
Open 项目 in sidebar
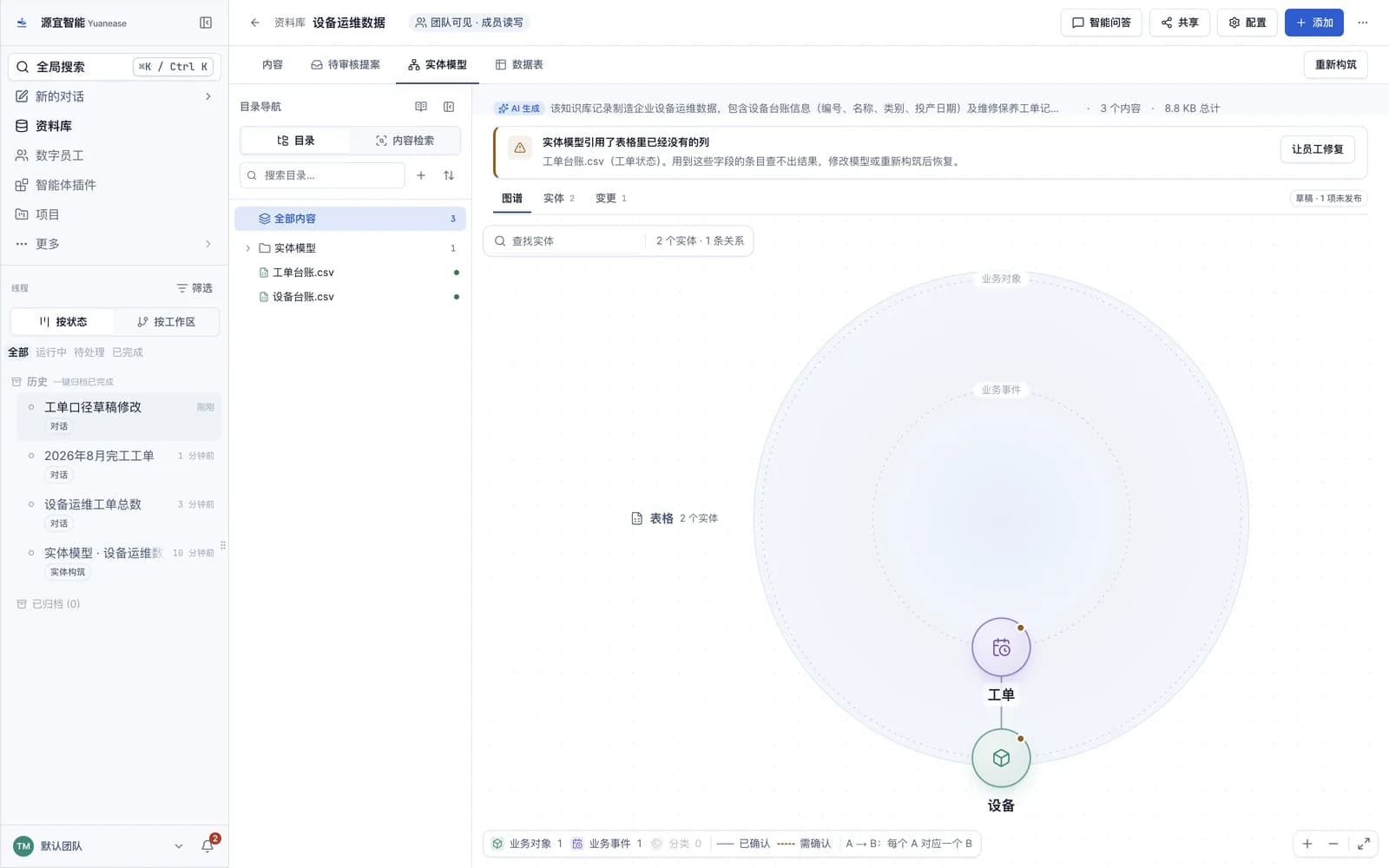115,214
